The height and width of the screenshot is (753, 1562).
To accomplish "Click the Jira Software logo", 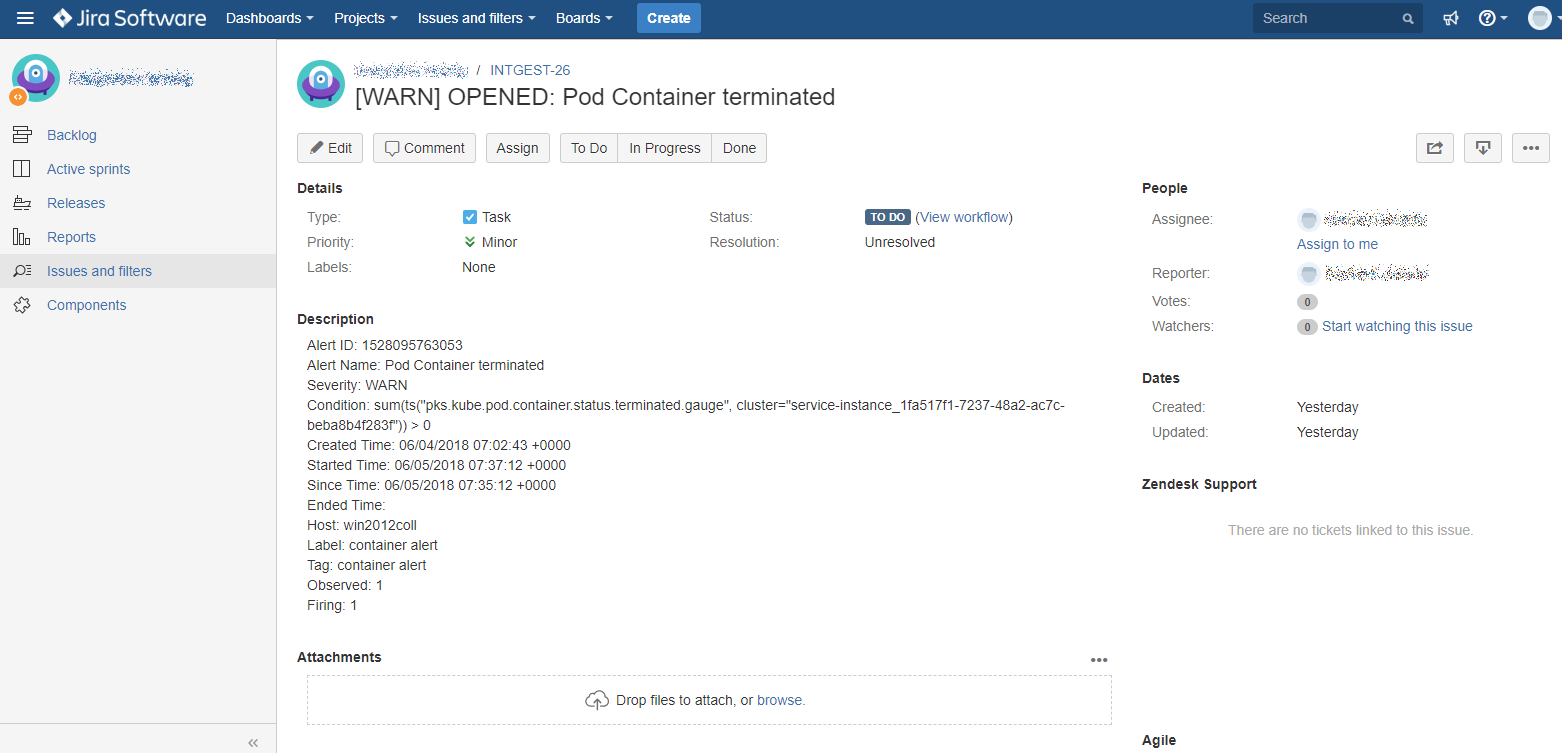I will pyautogui.click(x=130, y=18).
